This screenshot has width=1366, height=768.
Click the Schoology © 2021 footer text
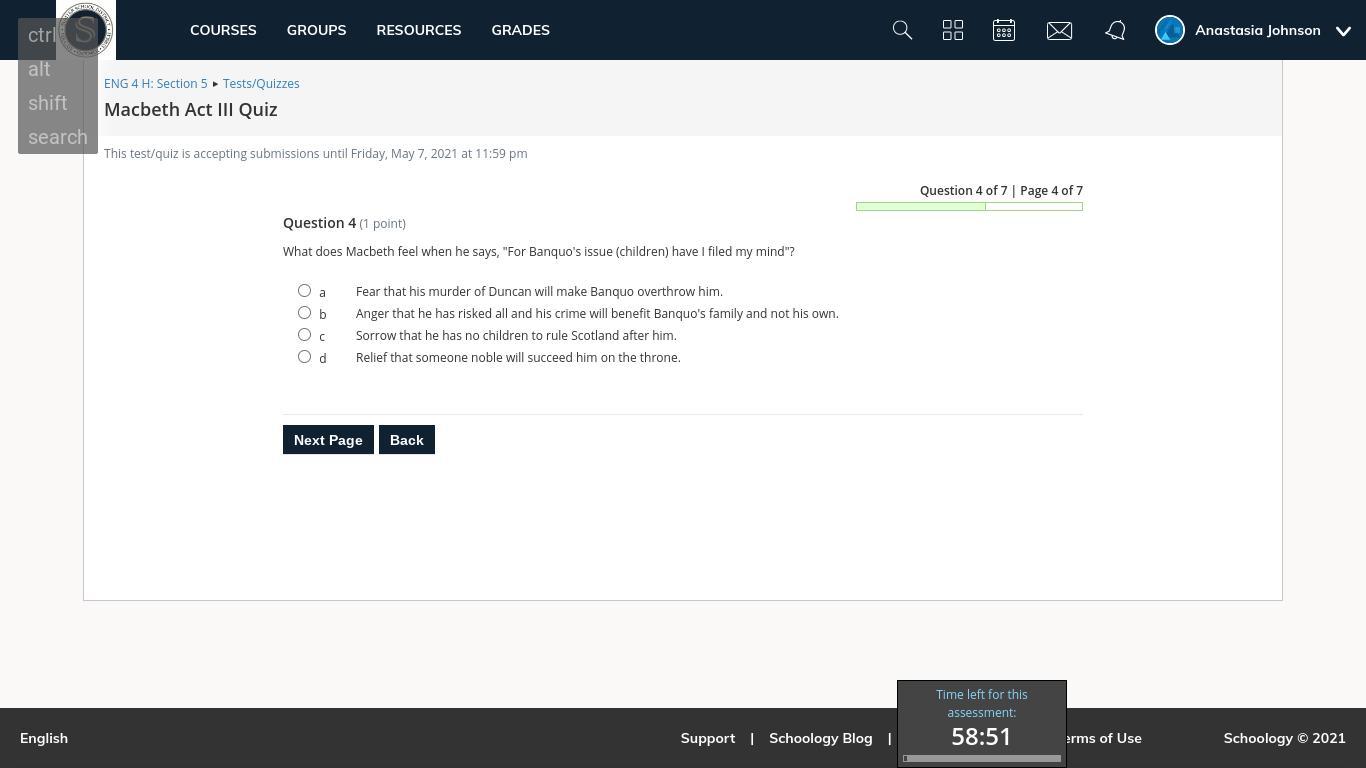(1284, 738)
